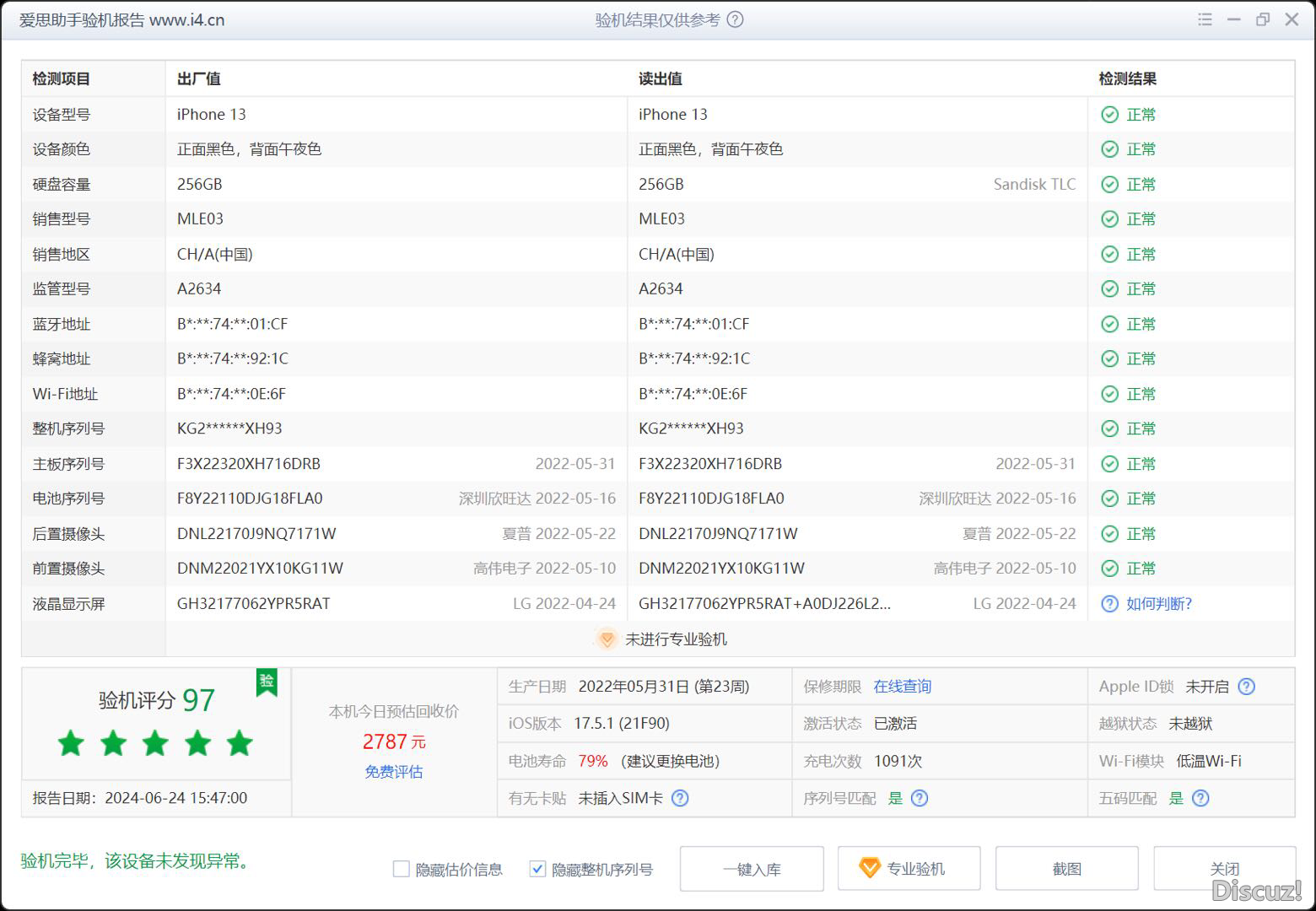
Task: Enable the 隐藏估价信息 checkbox
Action: [402, 869]
